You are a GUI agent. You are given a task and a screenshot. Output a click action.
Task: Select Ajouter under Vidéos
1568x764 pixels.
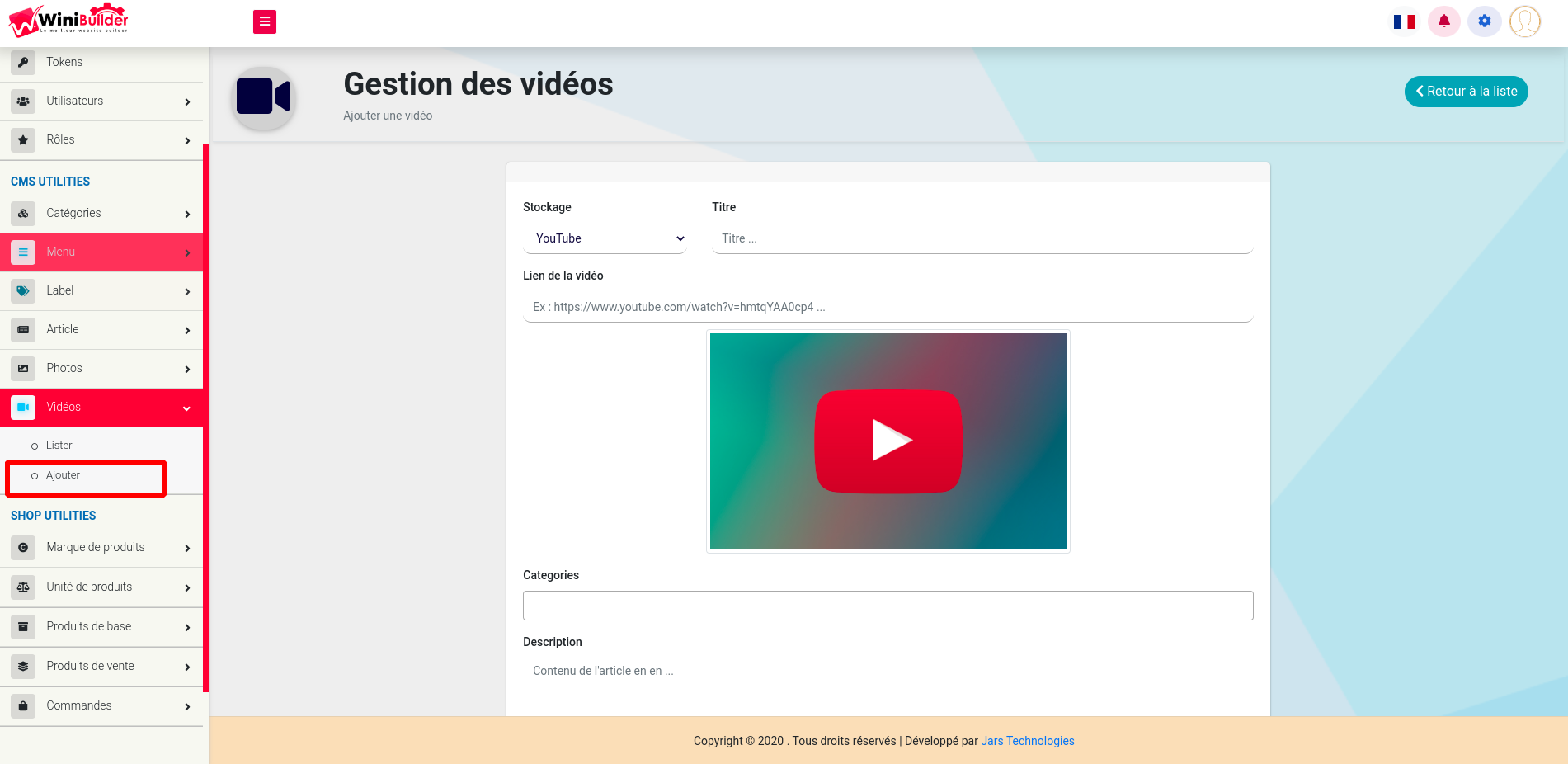tap(63, 475)
